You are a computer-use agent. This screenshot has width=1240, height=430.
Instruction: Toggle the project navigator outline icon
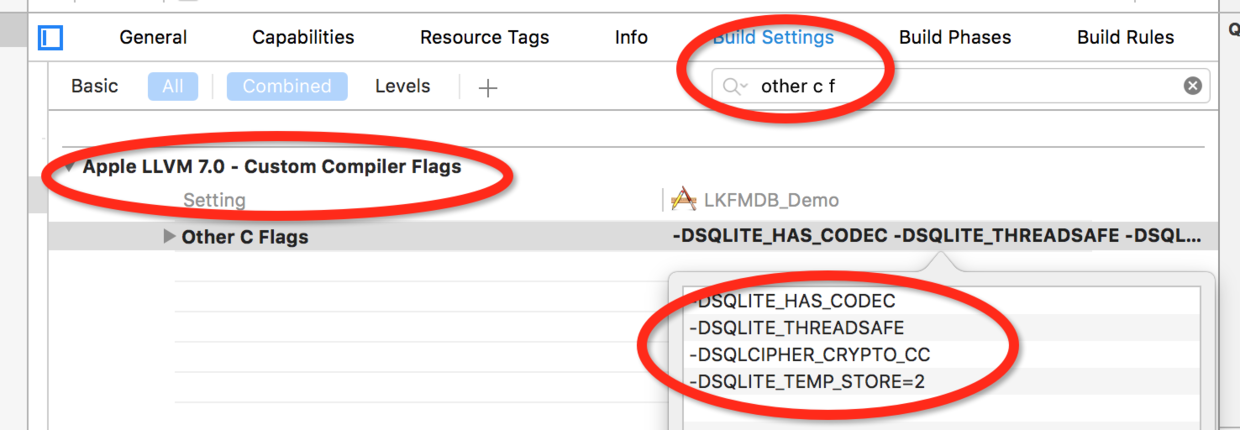(x=50, y=38)
